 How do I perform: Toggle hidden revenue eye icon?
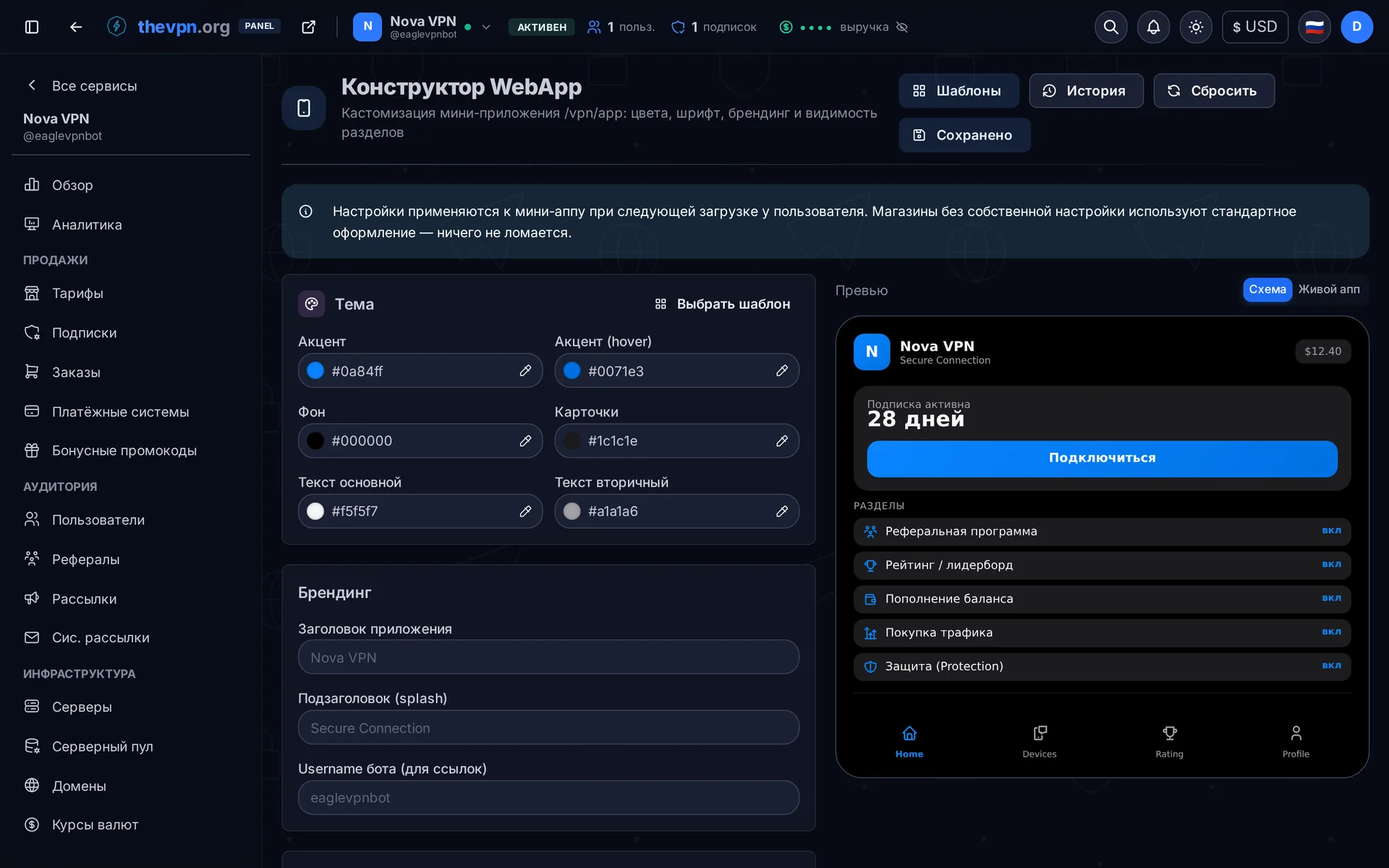[x=902, y=27]
